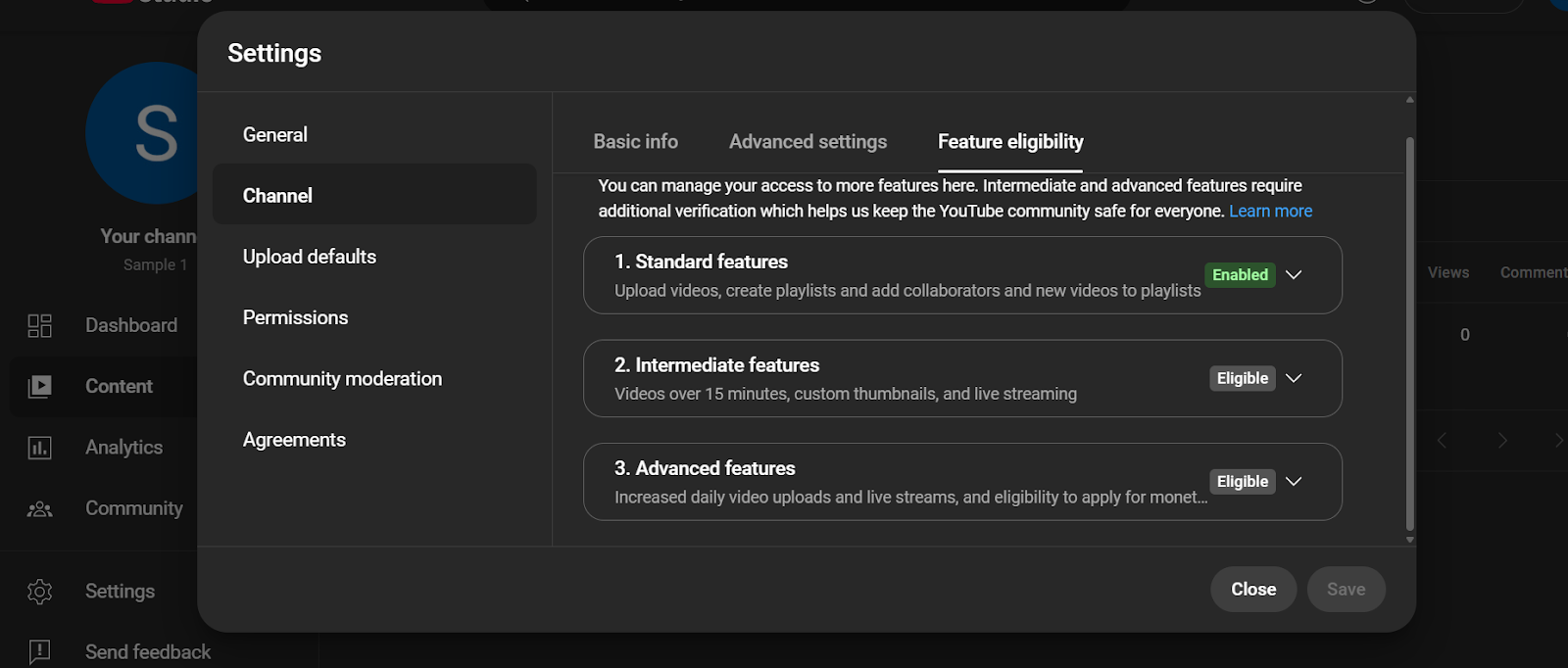Open the Settings gear icon
Viewport: 1568px width, 668px height.
39,592
